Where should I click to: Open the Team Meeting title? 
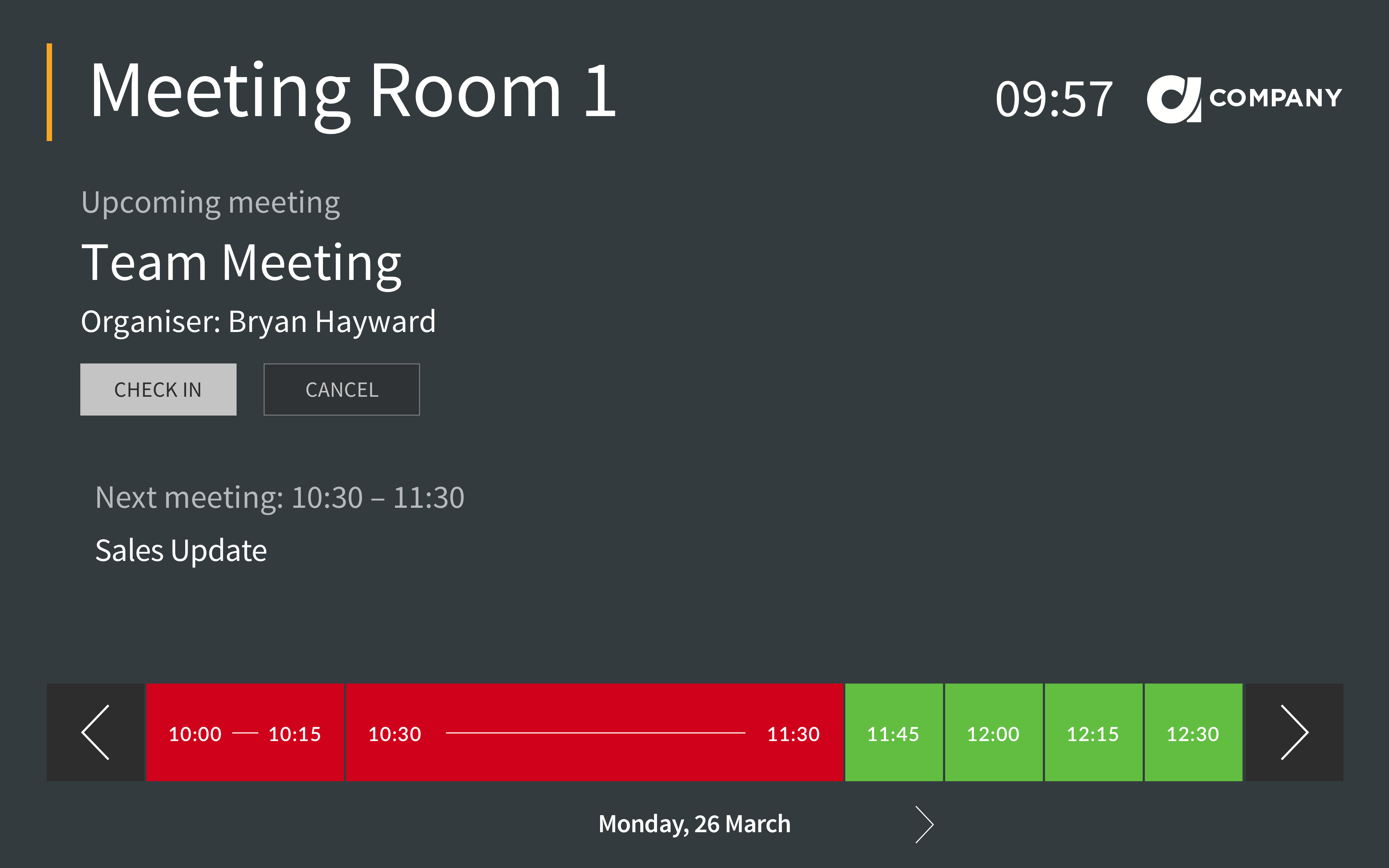pyautogui.click(x=241, y=264)
